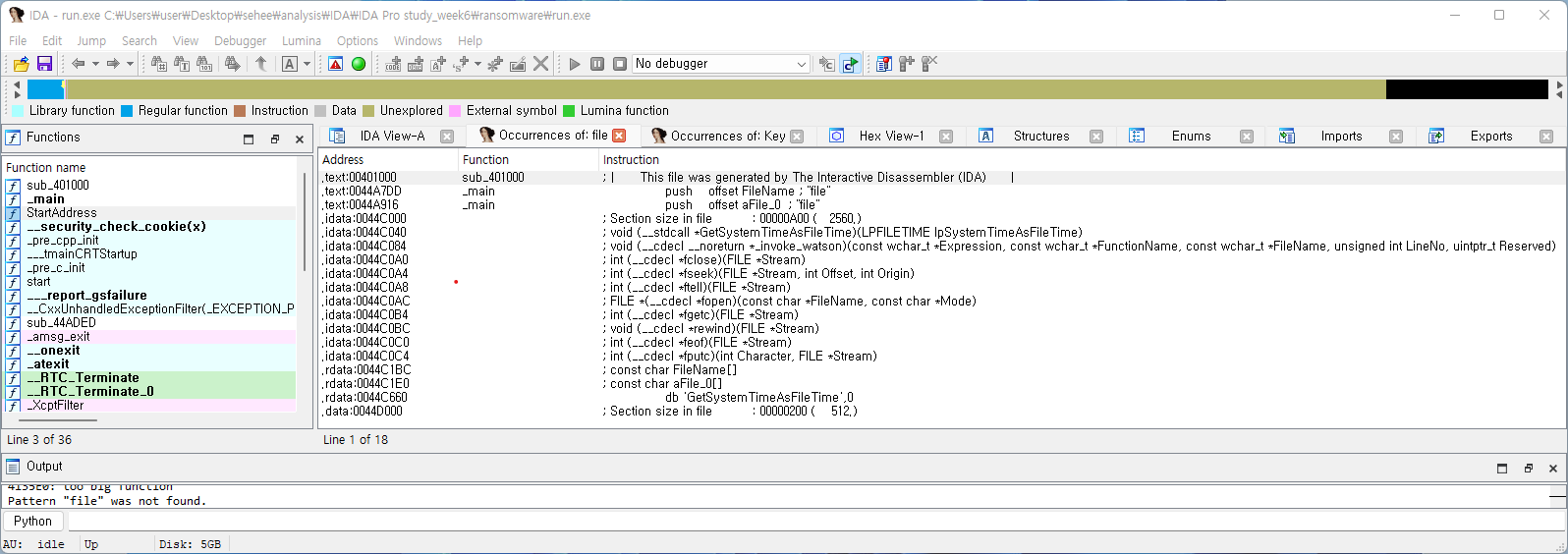Click the text 'A' style toolbar icon
This screenshot has width=1568, height=554.
point(290,64)
